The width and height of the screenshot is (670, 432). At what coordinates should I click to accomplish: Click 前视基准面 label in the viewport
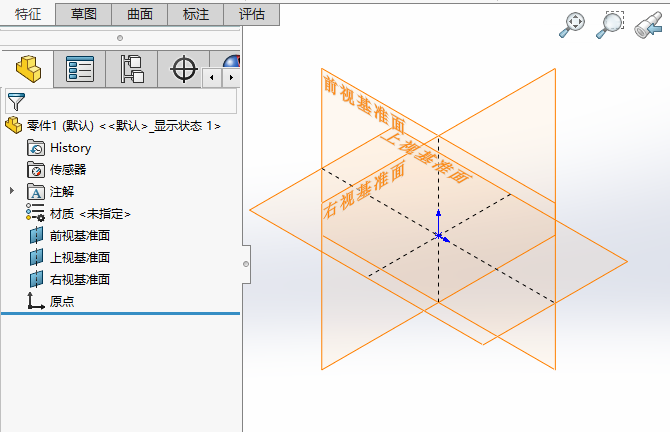tap(364, 105)
